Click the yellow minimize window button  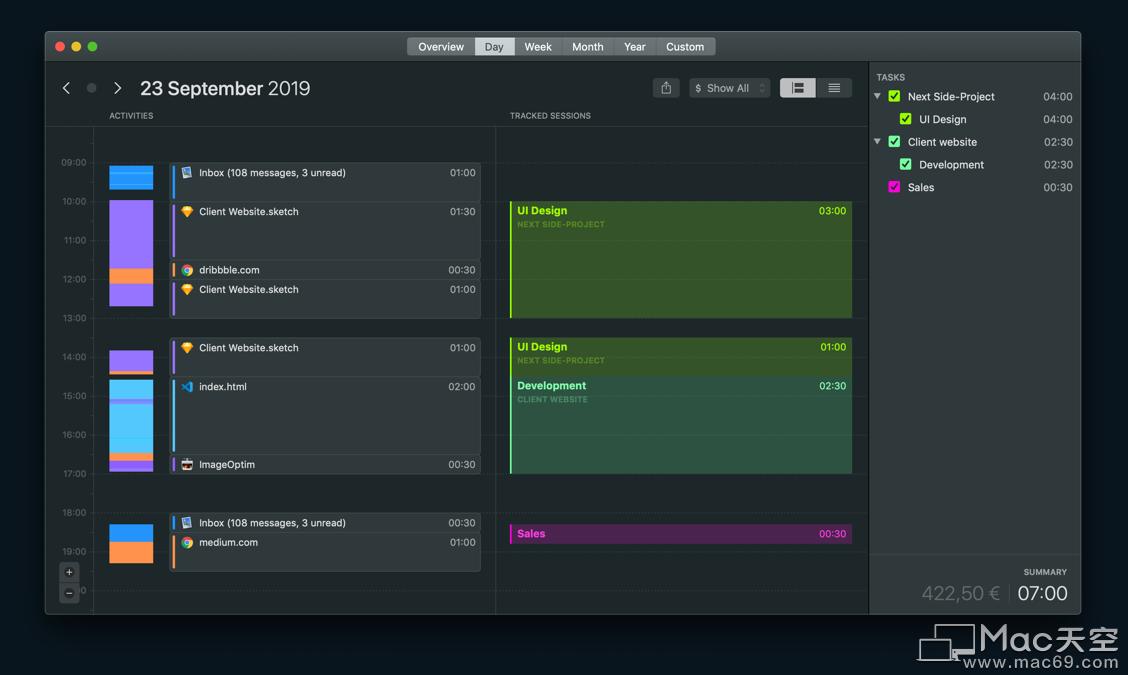[x=76, y=47]
